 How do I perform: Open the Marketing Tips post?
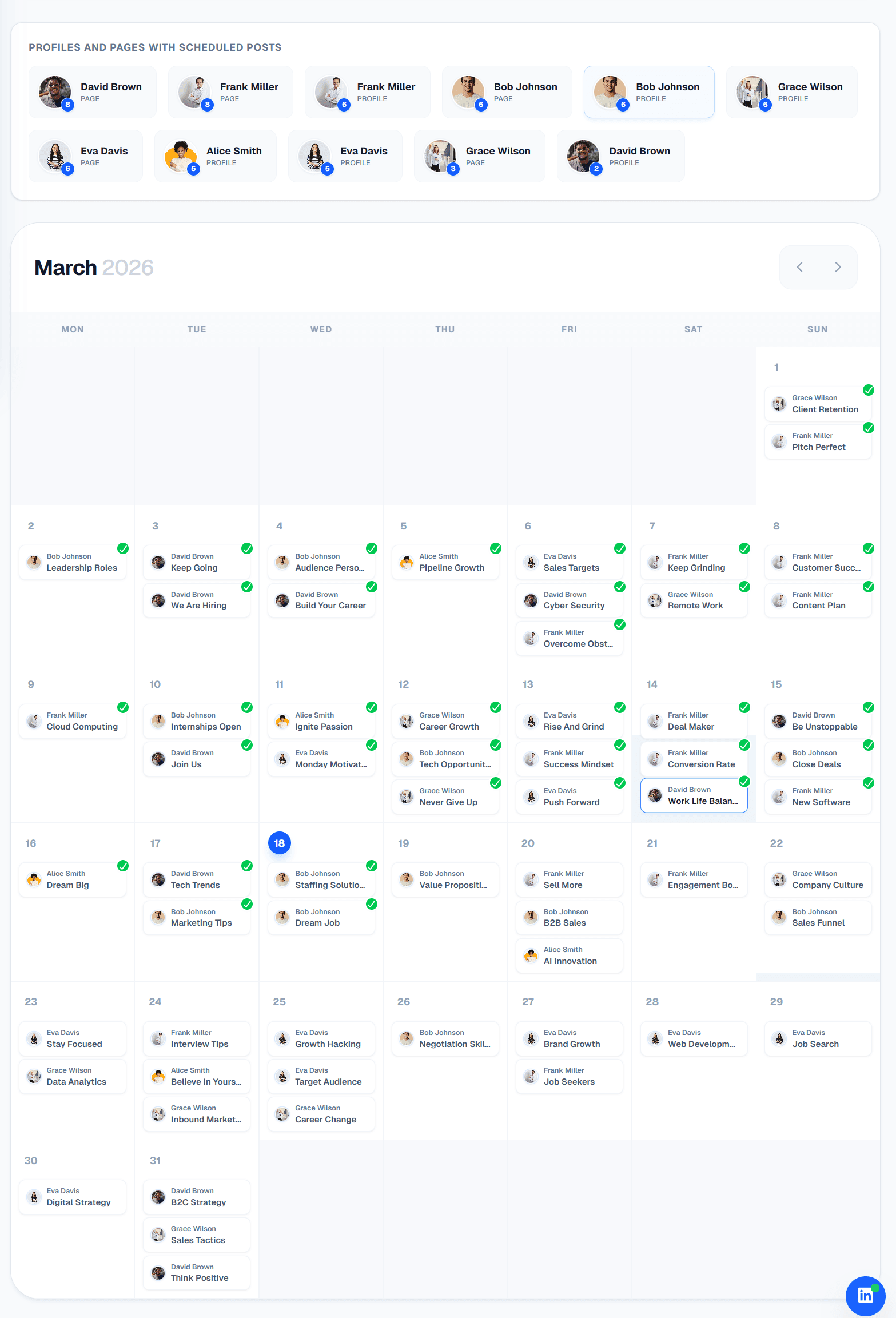point(197,918)
